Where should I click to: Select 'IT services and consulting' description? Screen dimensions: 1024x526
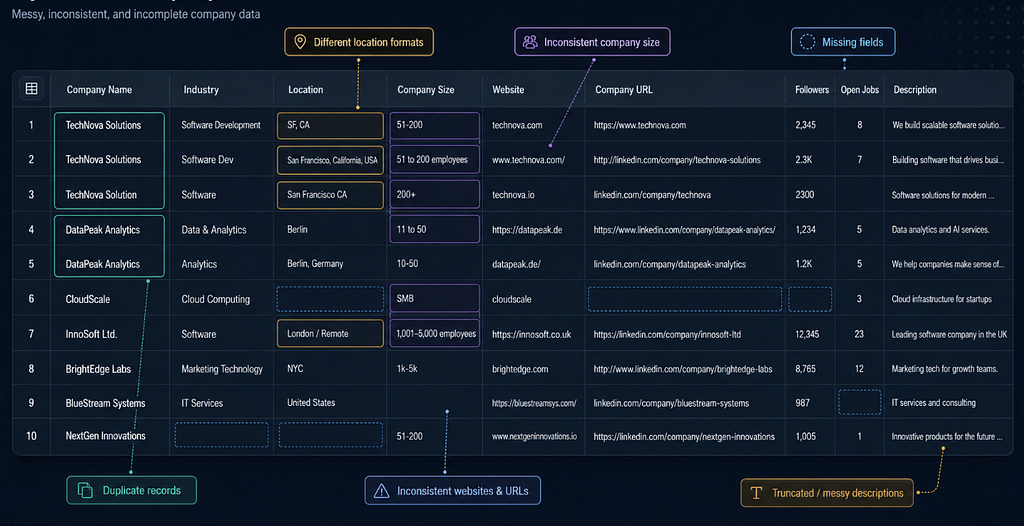pyautogui.click(x=934, y=403)
